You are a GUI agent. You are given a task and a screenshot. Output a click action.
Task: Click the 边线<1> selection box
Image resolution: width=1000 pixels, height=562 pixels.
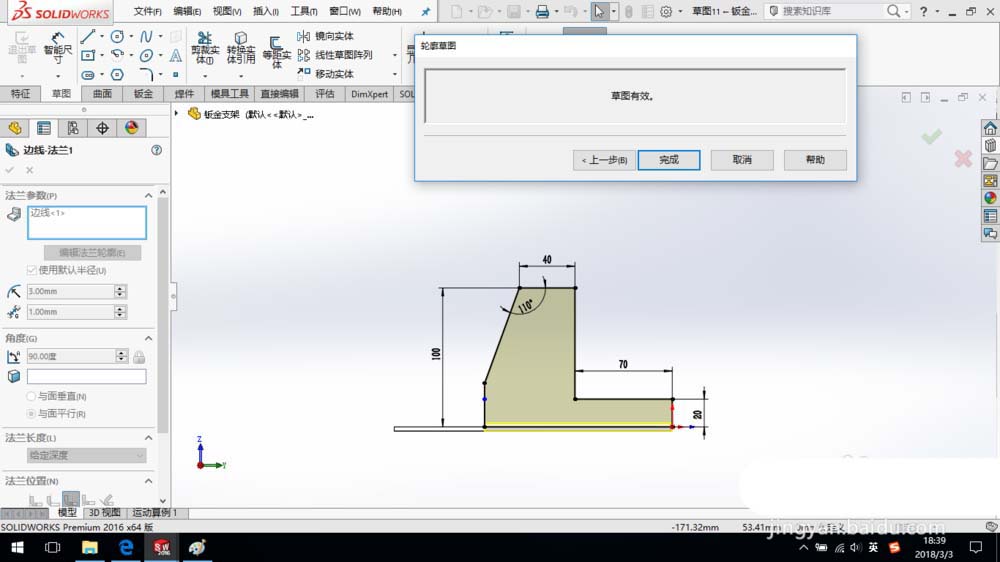coord(87,223)
